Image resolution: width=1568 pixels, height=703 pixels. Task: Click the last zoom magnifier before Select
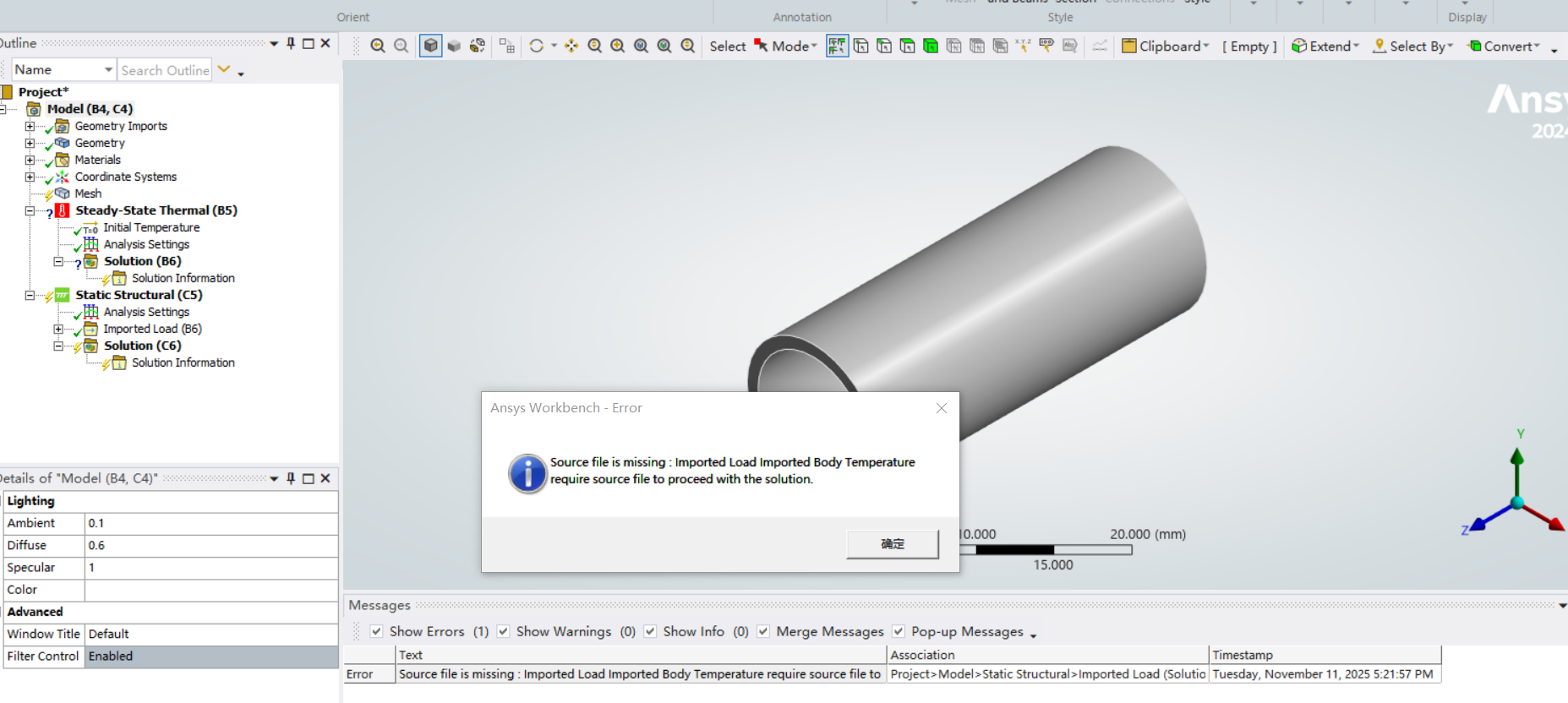pos(688,46)
